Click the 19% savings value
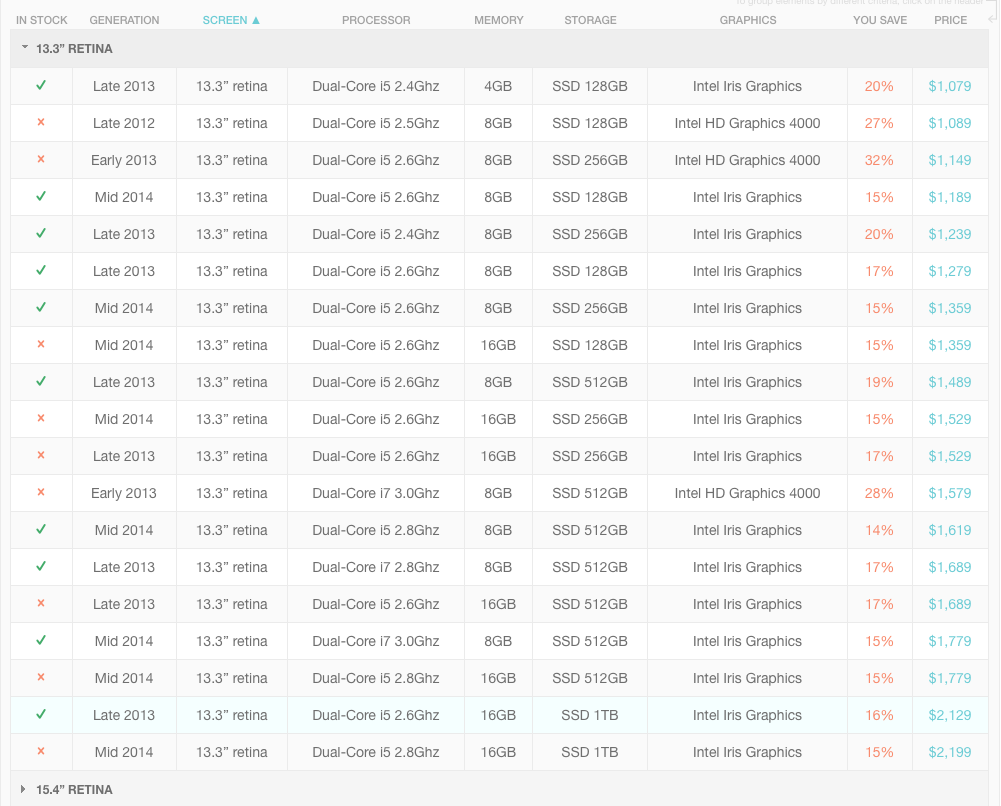This screenshot has height=806, width=1001. pos(879,382)
